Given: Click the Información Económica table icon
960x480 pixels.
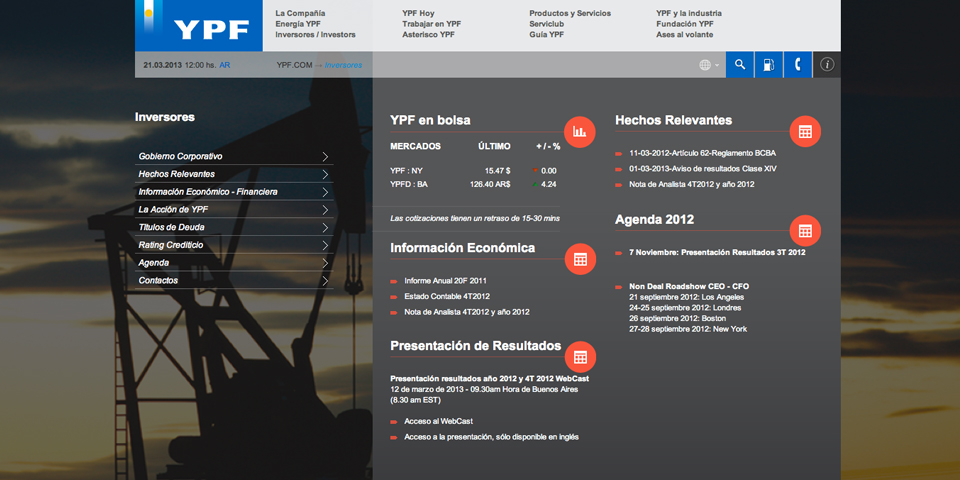Looking at the screenshot, I should pos(580,259).
